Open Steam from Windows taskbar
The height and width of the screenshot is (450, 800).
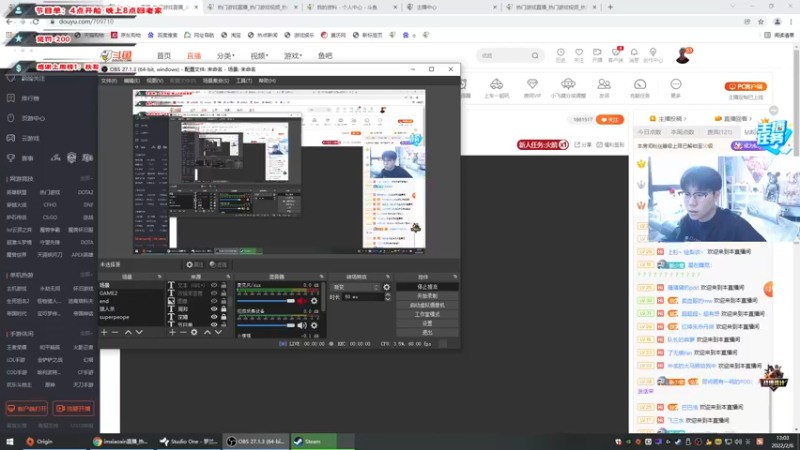[x=322, y=441]
